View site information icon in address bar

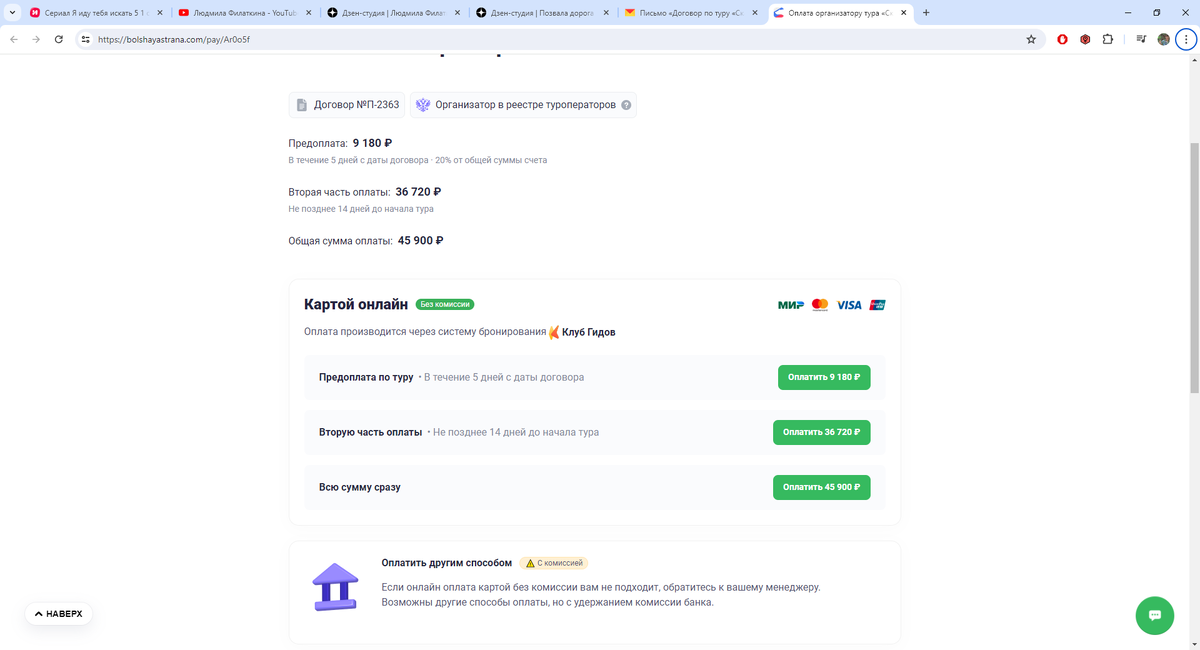(85, 39)
